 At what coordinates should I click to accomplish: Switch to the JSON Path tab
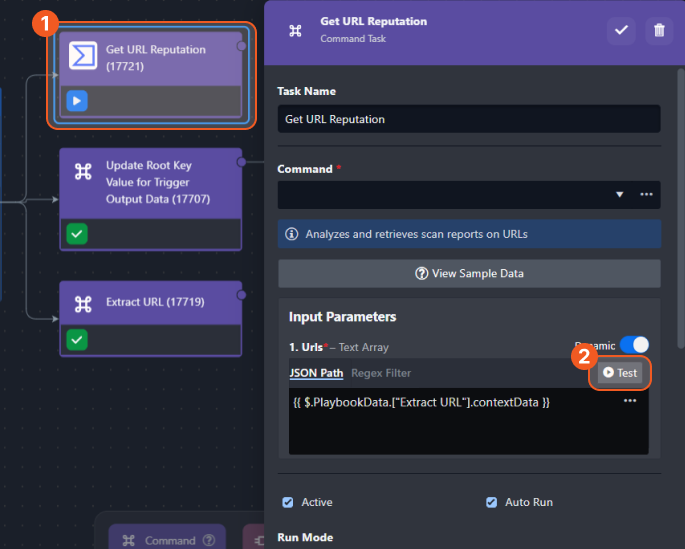[x=316, y=373]
